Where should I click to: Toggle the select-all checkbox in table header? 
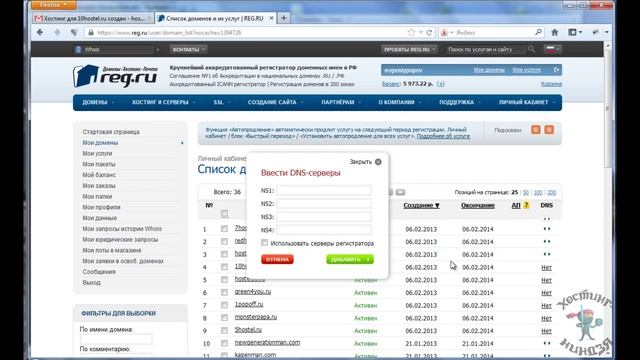(x=224, y=213)
